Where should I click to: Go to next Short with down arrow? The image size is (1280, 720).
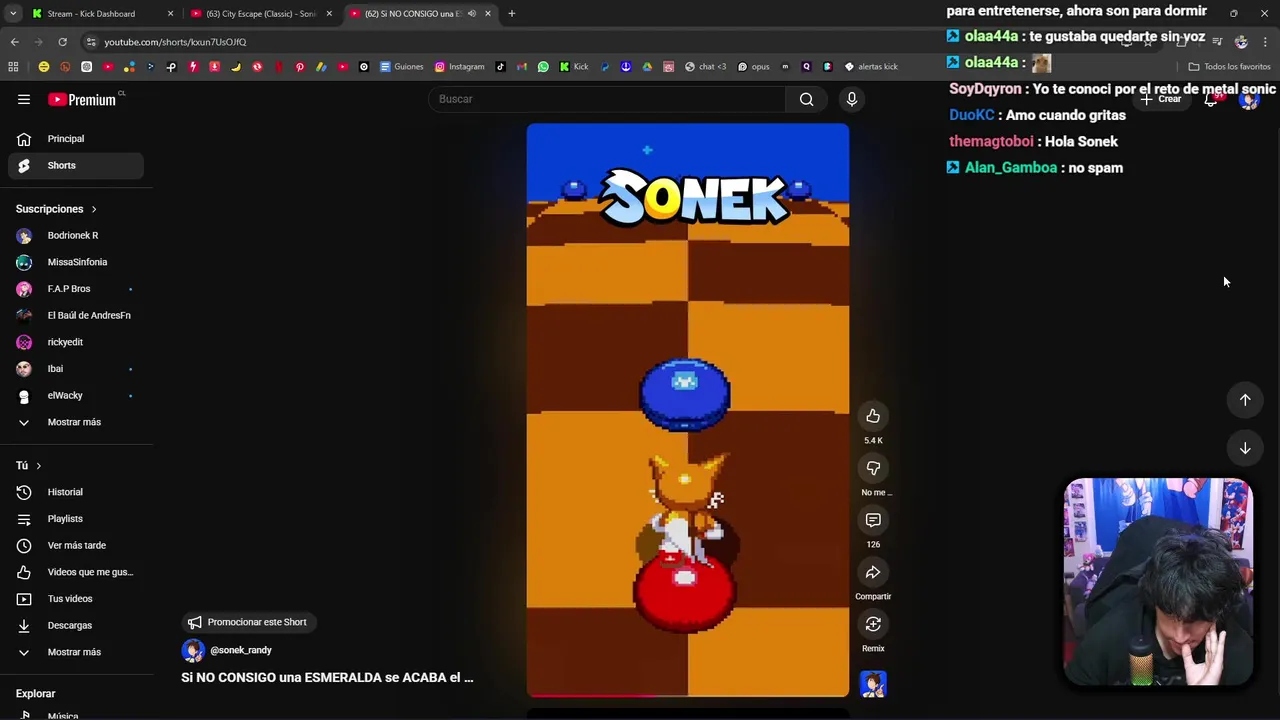1245,448
